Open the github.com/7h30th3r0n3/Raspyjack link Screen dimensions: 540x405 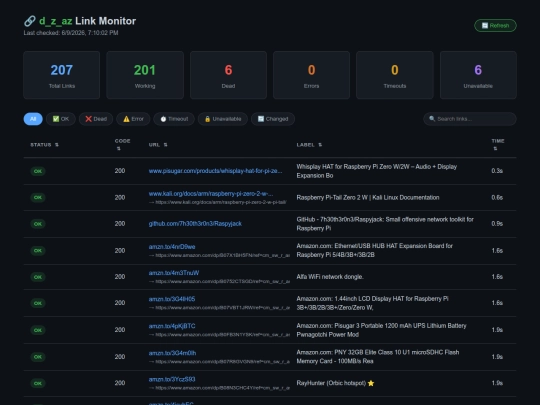point(195,224)
